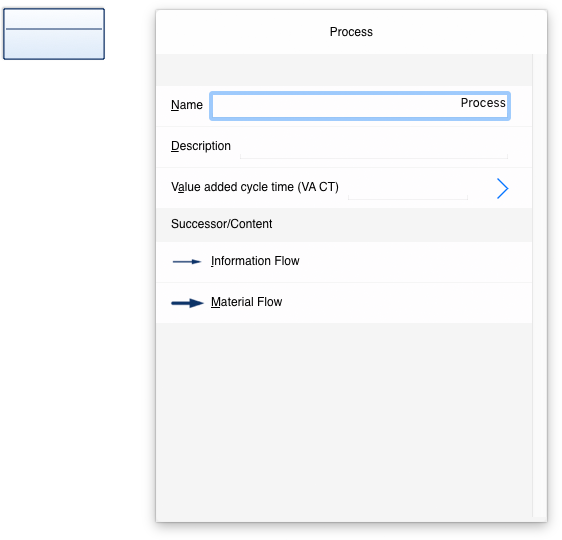Select the Process shape's upper header compartment
Screen dimensions: 562x540
tap(54, 19)
